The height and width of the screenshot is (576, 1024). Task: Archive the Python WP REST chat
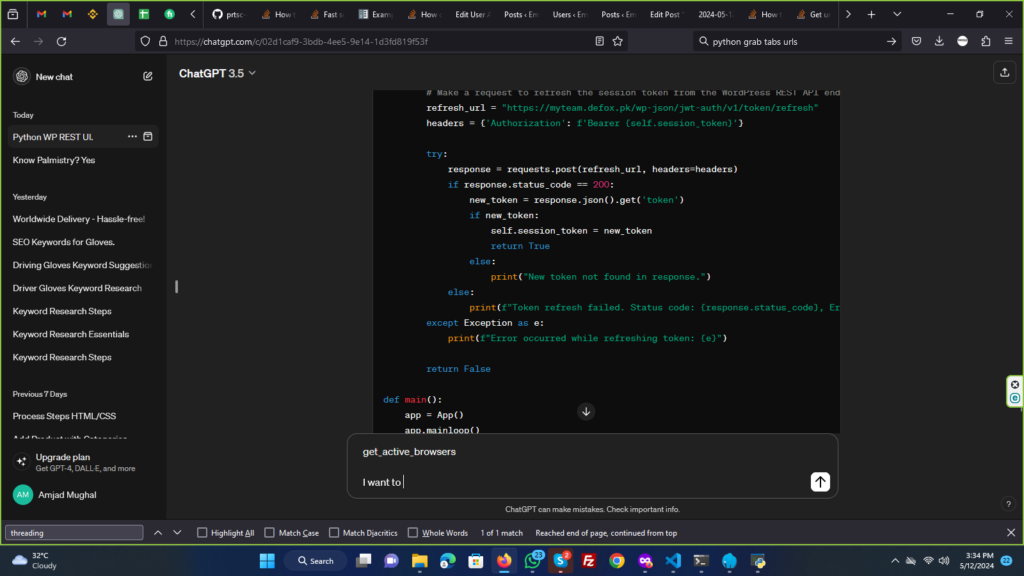pos(148,137)
